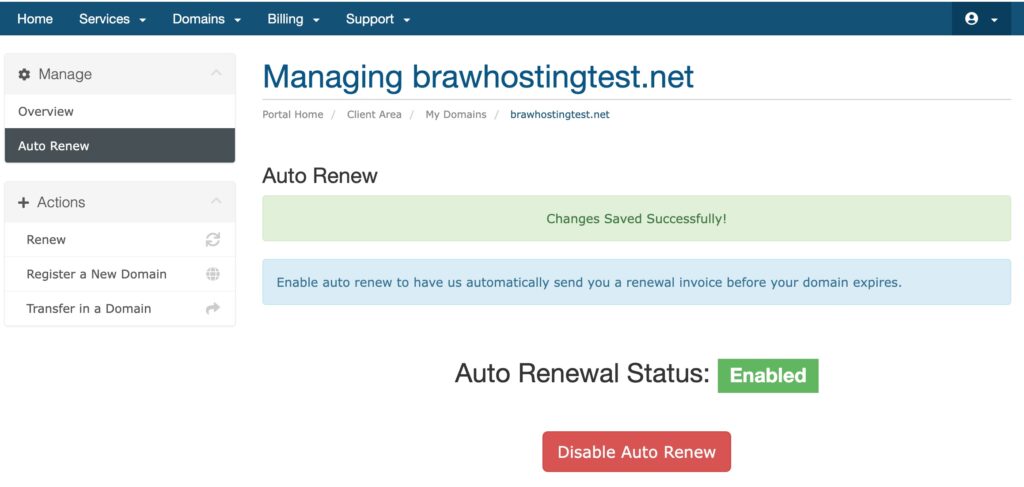Open the Domains dropdown menu
Image resolution: width=1024 pixels, height=487 pixels.
pyautogui.click(x=206, y=19)
